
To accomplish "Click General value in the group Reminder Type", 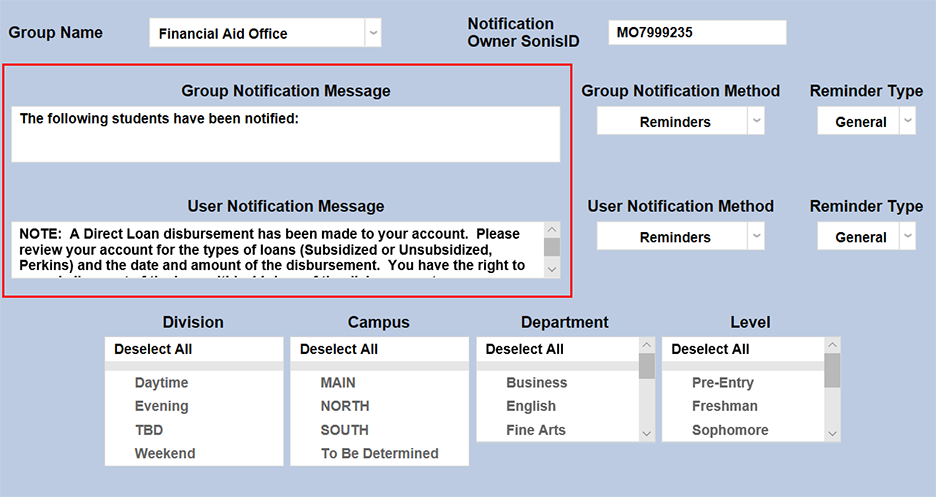I will click(x=860, y=122).
